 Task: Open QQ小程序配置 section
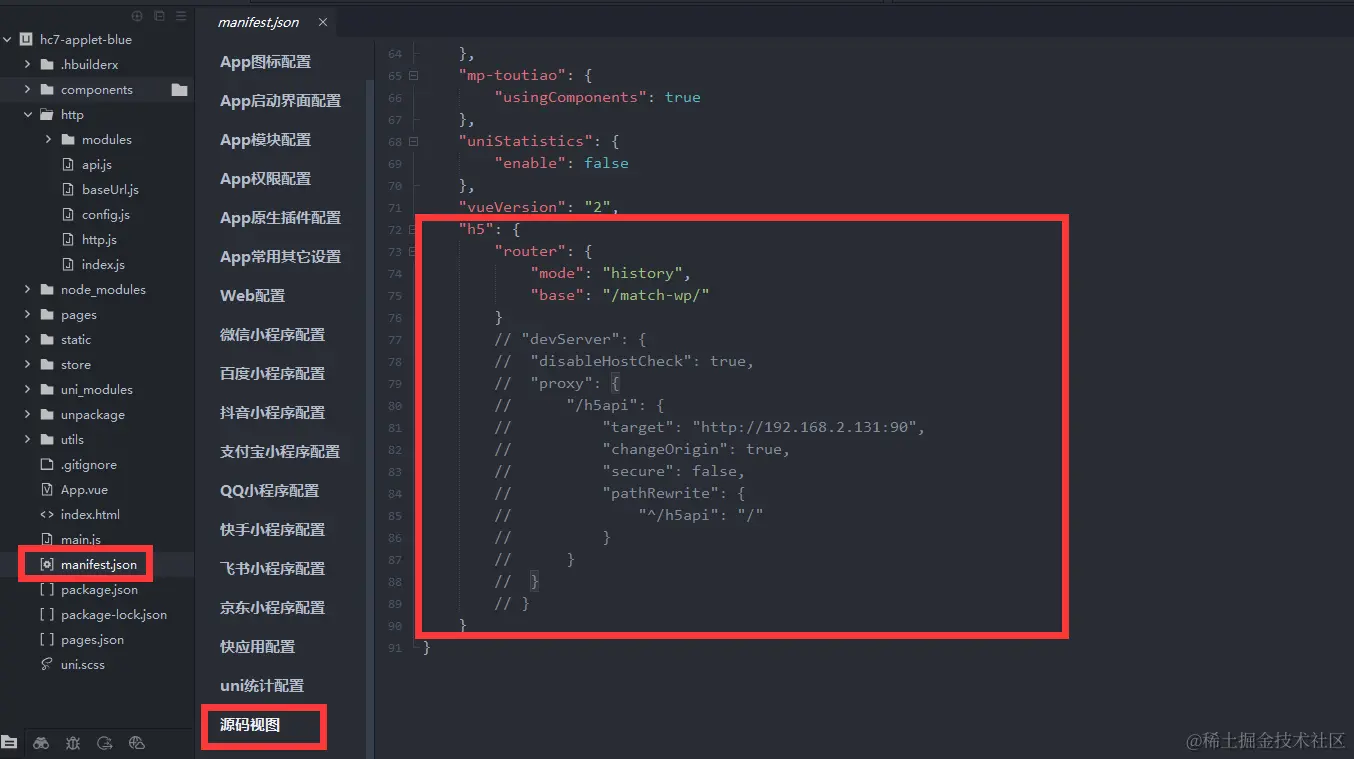pos(269,491)
